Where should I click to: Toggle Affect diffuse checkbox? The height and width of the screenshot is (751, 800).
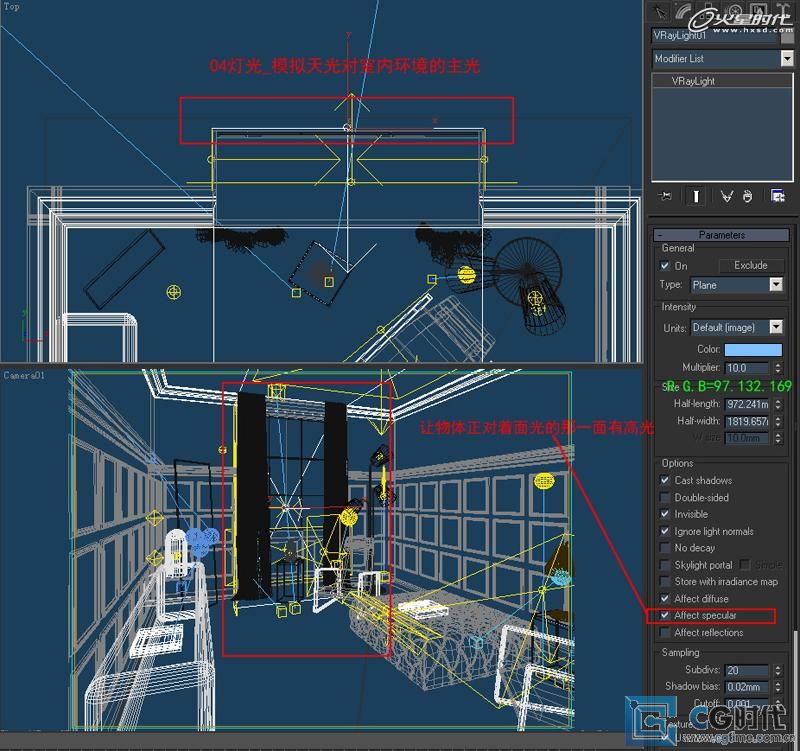(x=665, y=598)
